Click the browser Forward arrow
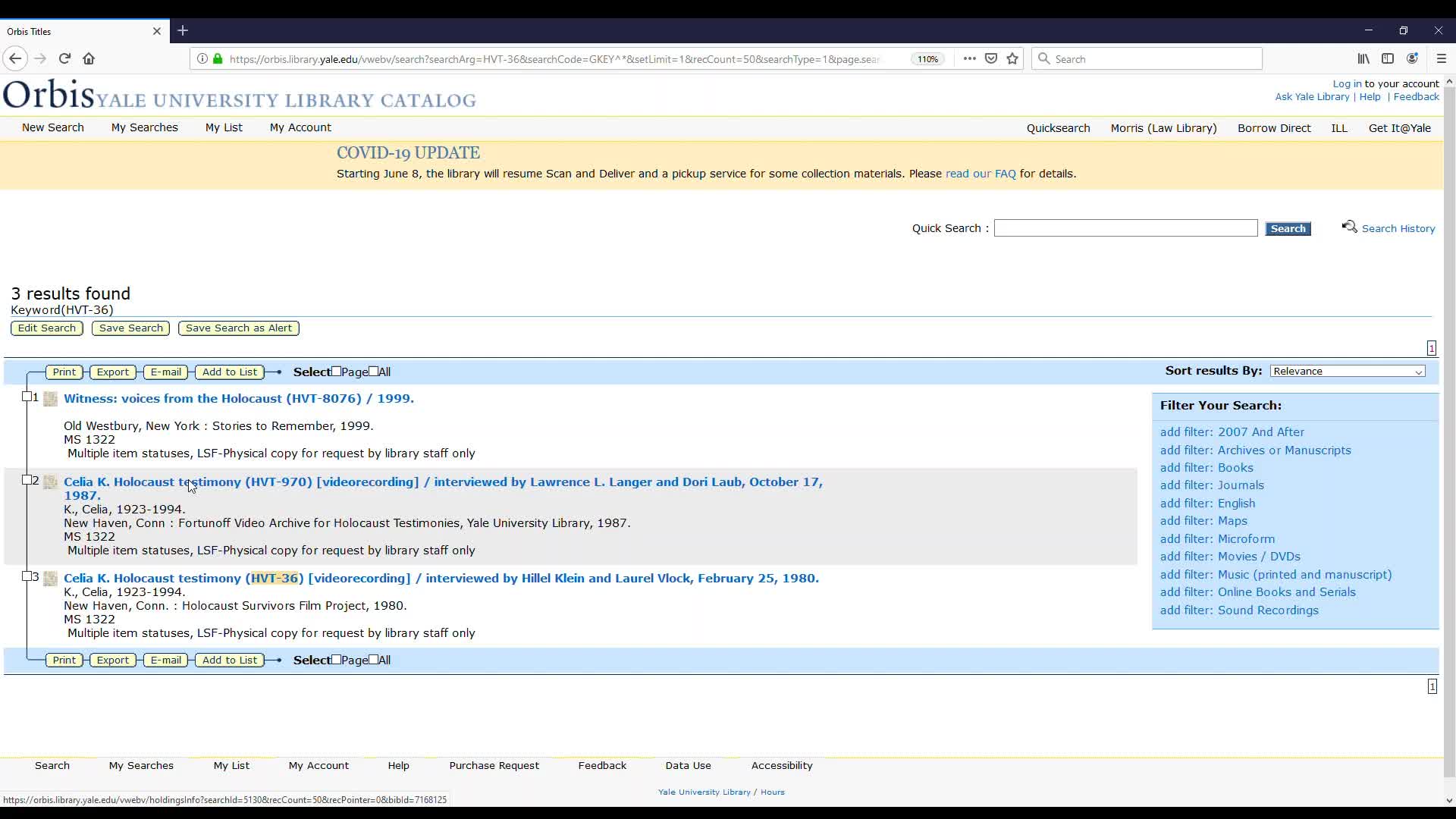Screen dimensions: 1456x819 (x=40, y=58)
